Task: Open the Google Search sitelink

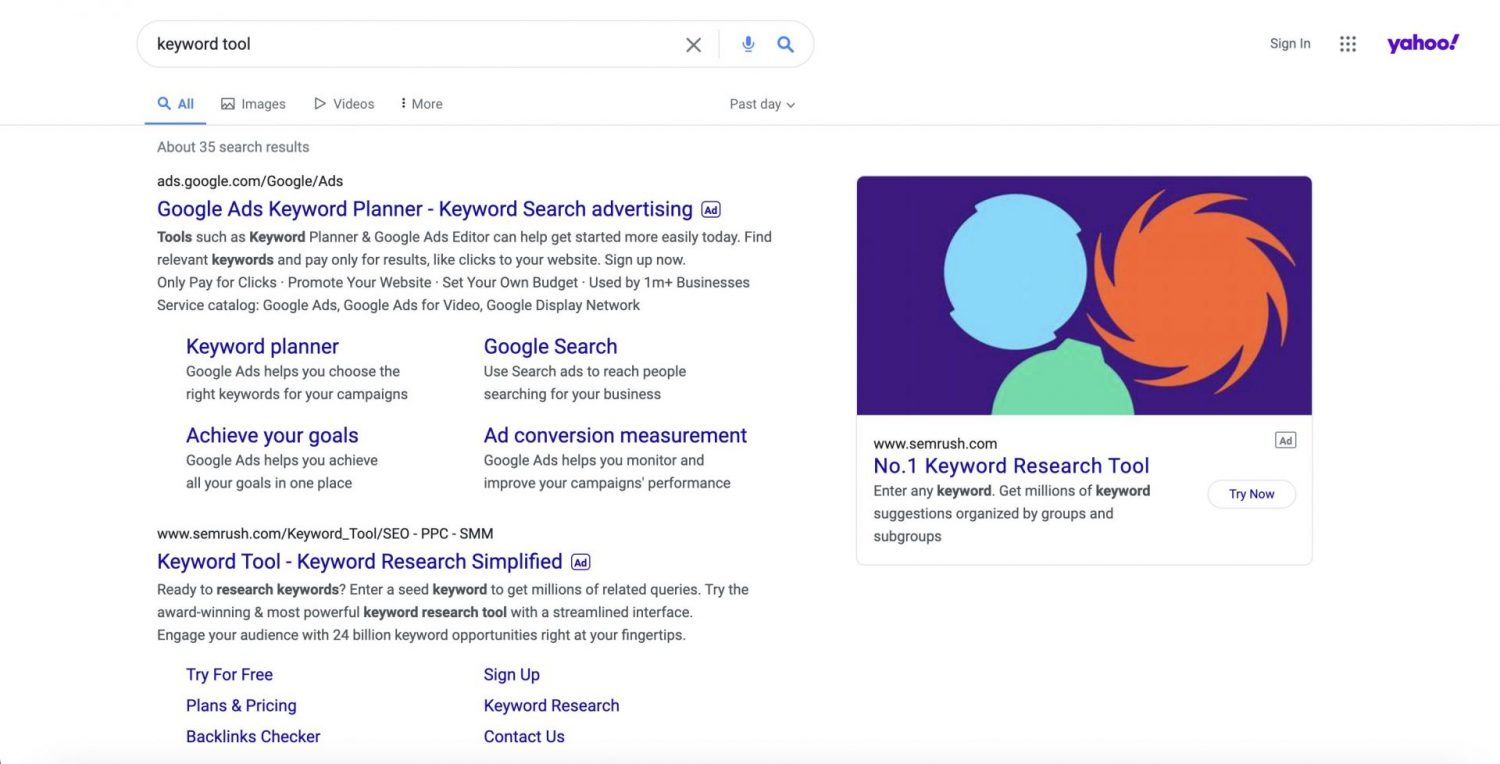Action: 550,347
